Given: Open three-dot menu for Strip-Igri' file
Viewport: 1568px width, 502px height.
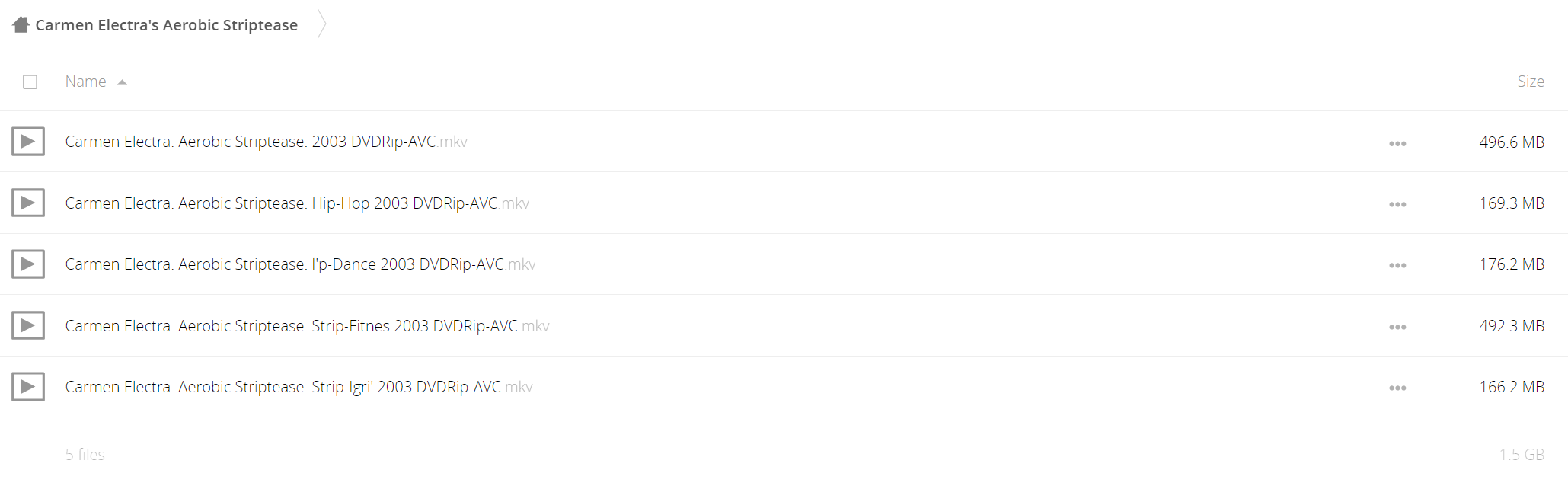Looking at the screenshot, I should pyautogui.click(x=1397, y=388).
